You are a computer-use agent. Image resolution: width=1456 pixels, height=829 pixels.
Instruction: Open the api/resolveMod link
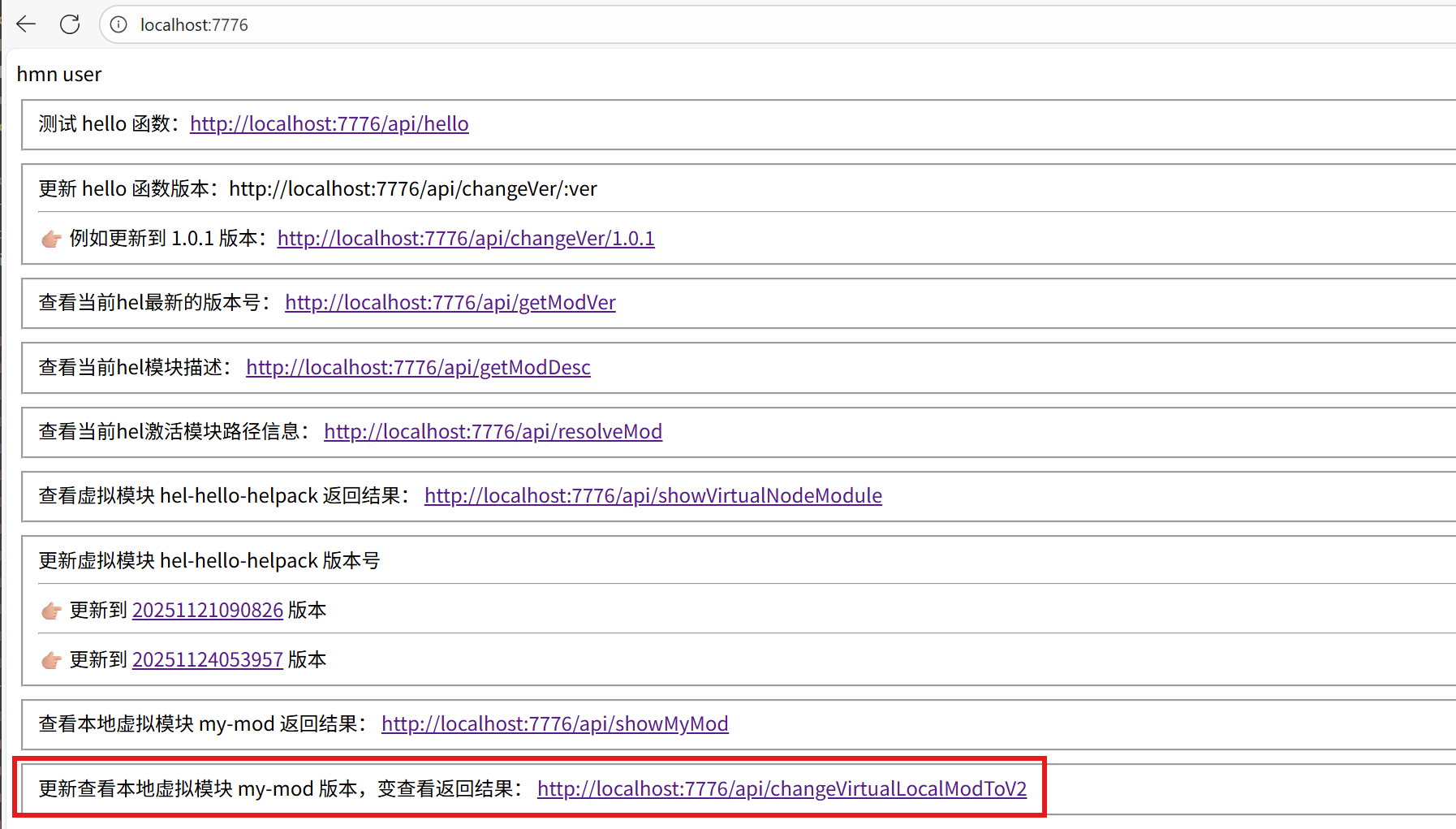pyautogui.click(x=493, y=432)
